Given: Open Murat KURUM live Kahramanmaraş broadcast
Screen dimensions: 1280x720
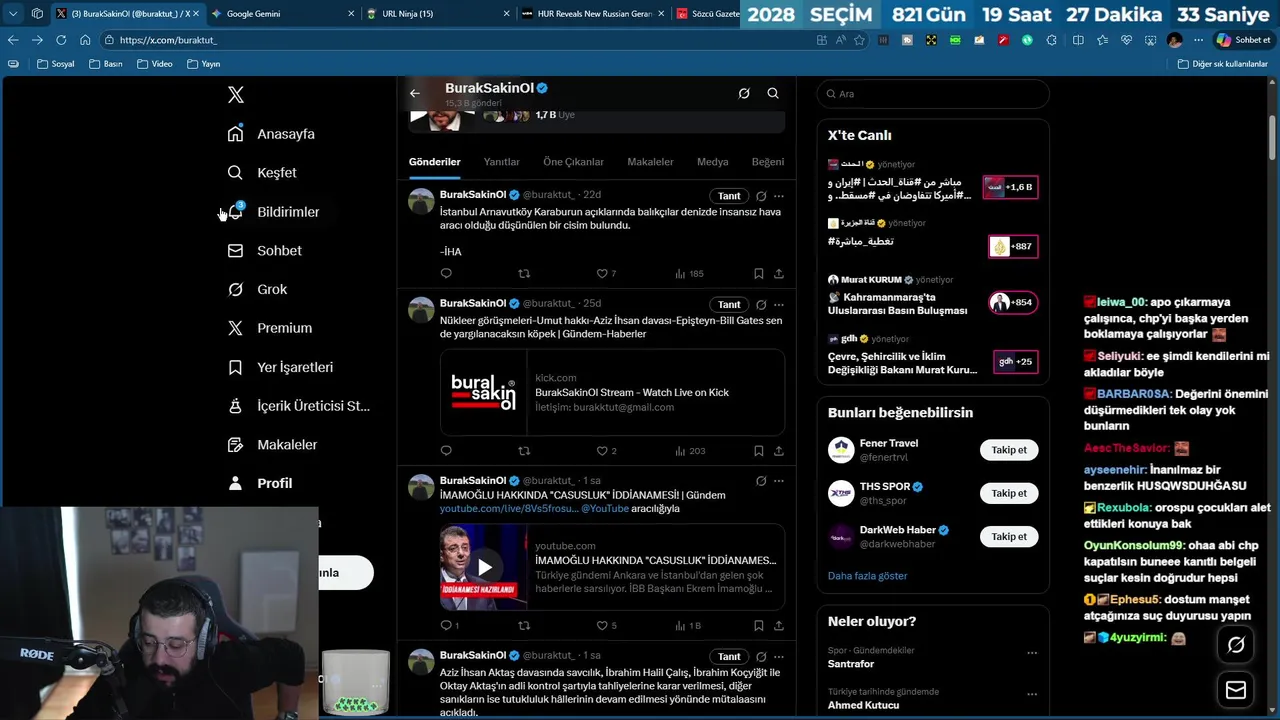Looking at the screenshot, I should pos(932,297).
